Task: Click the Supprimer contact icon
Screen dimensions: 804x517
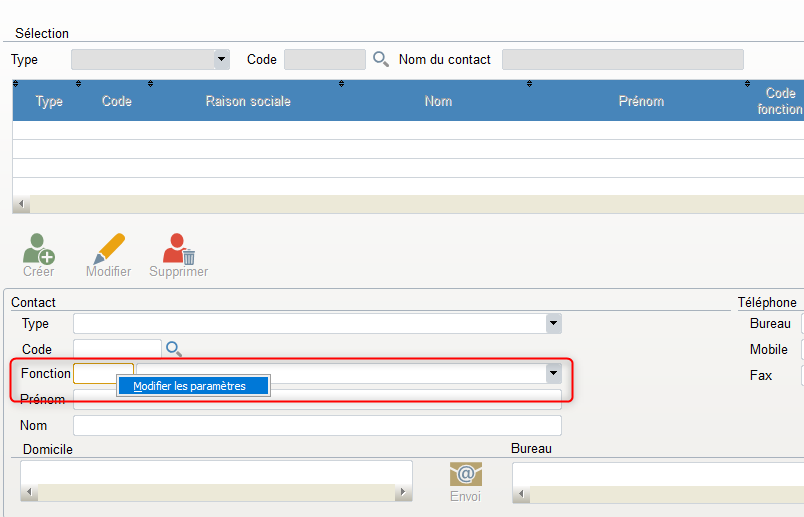Action: (x=178, y=248)
